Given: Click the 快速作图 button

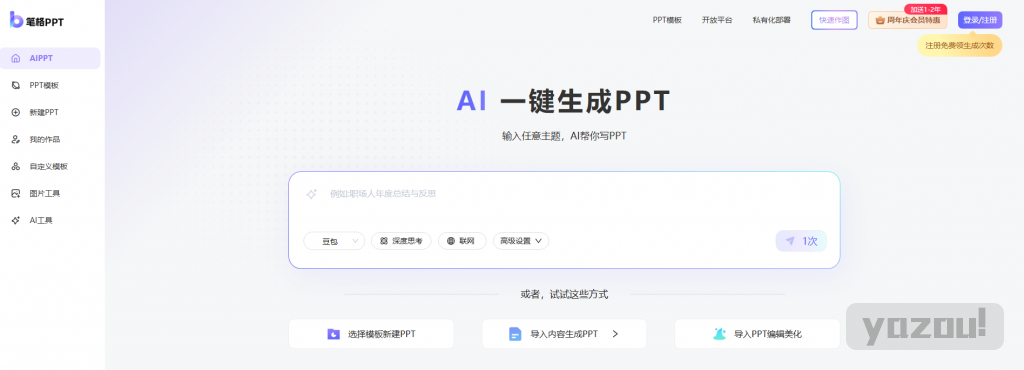Looking at the screenshot, I should click(x=834, y=20).
